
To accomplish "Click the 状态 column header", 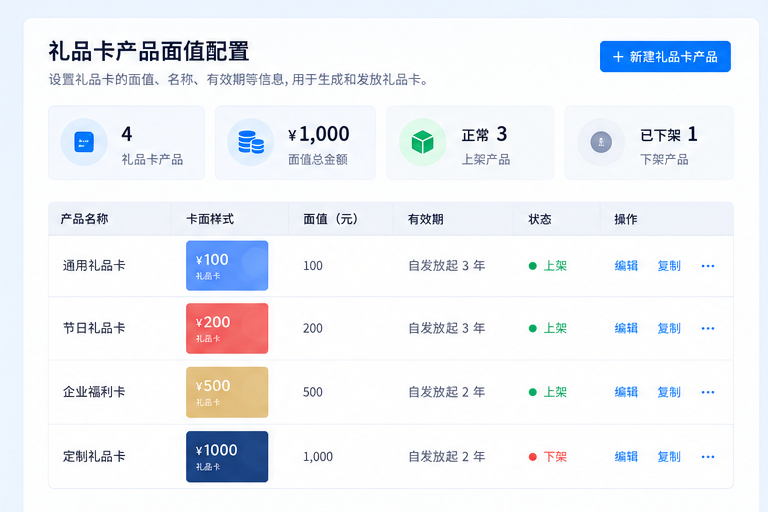I will click(x=540, y=219).
